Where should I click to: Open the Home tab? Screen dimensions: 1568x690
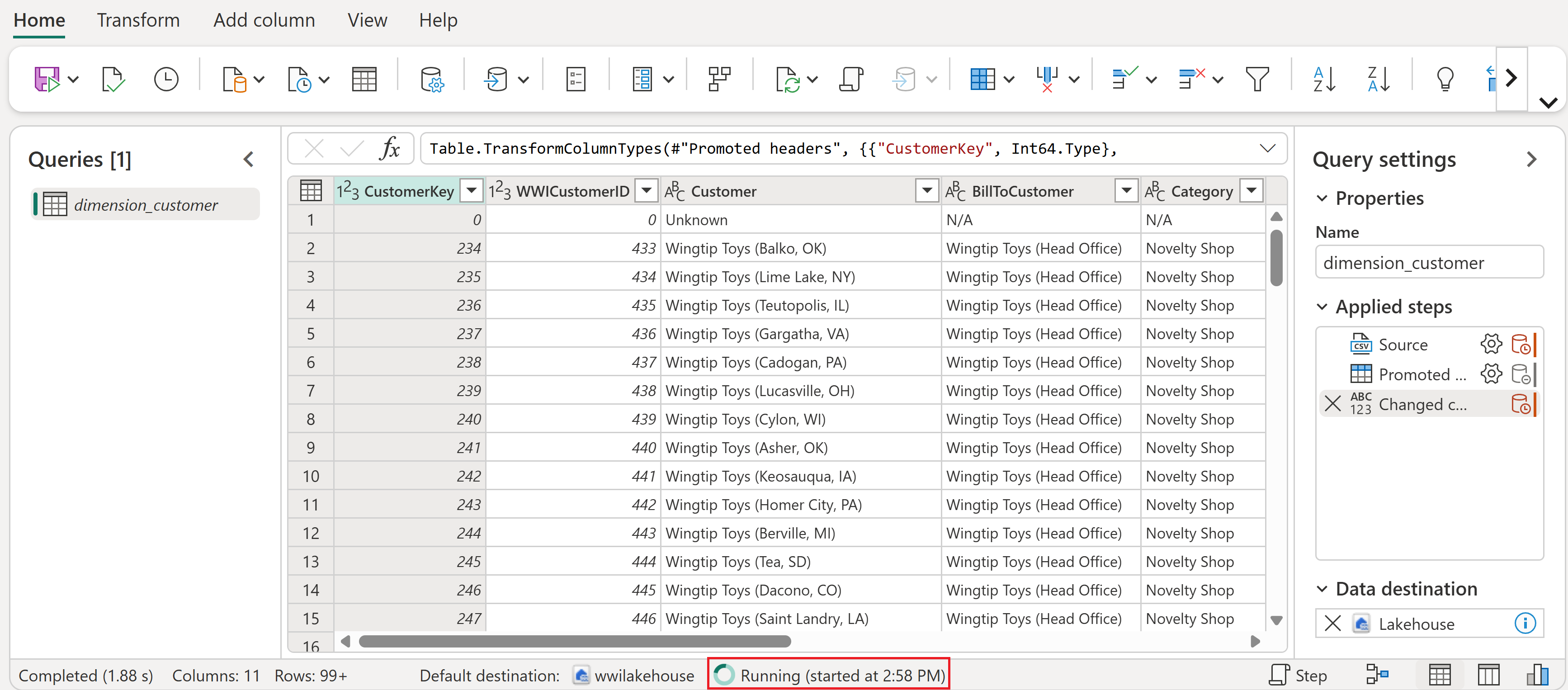pyautogui.click(x=40, y=20)
